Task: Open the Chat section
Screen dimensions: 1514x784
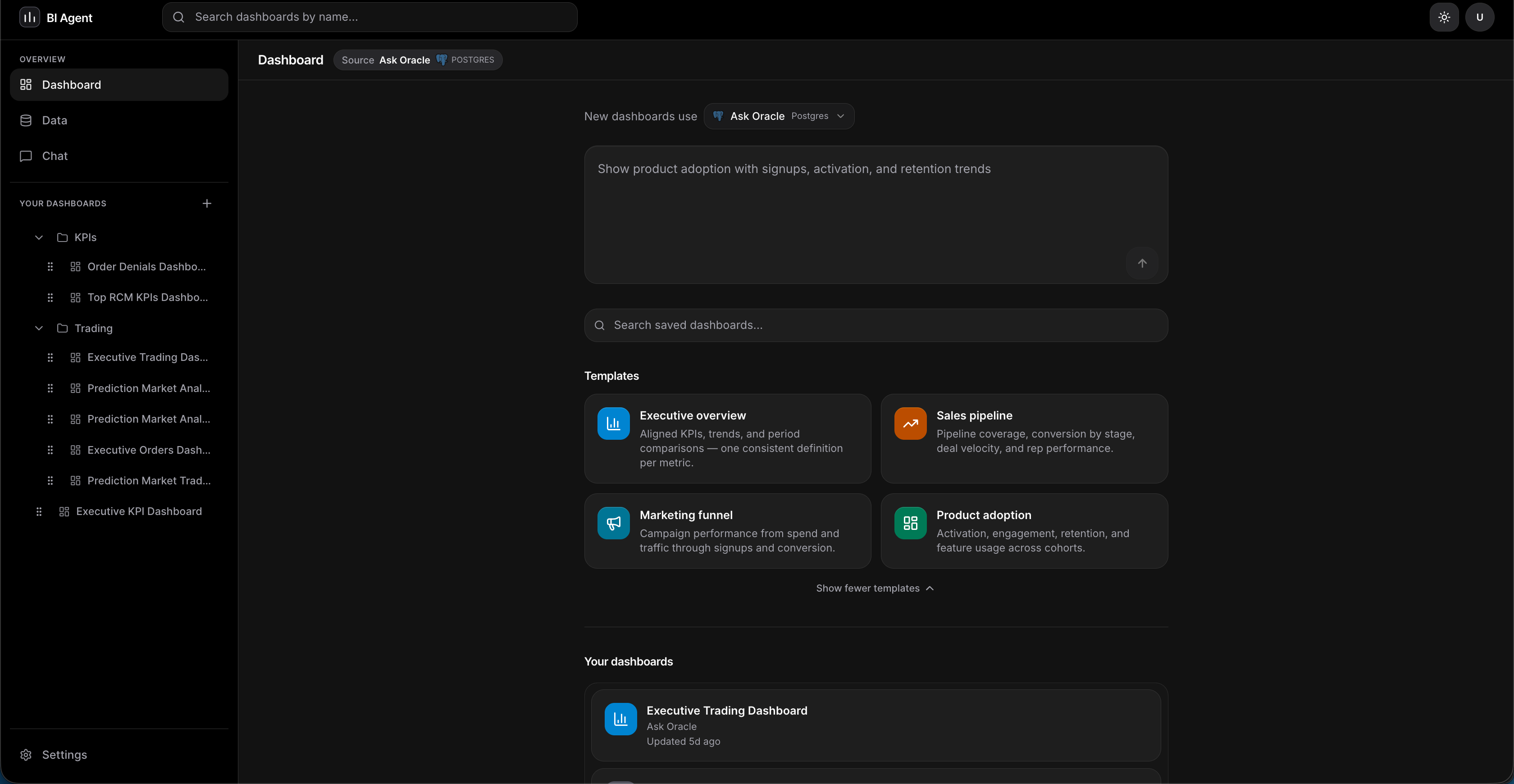Action: [119, 156]
